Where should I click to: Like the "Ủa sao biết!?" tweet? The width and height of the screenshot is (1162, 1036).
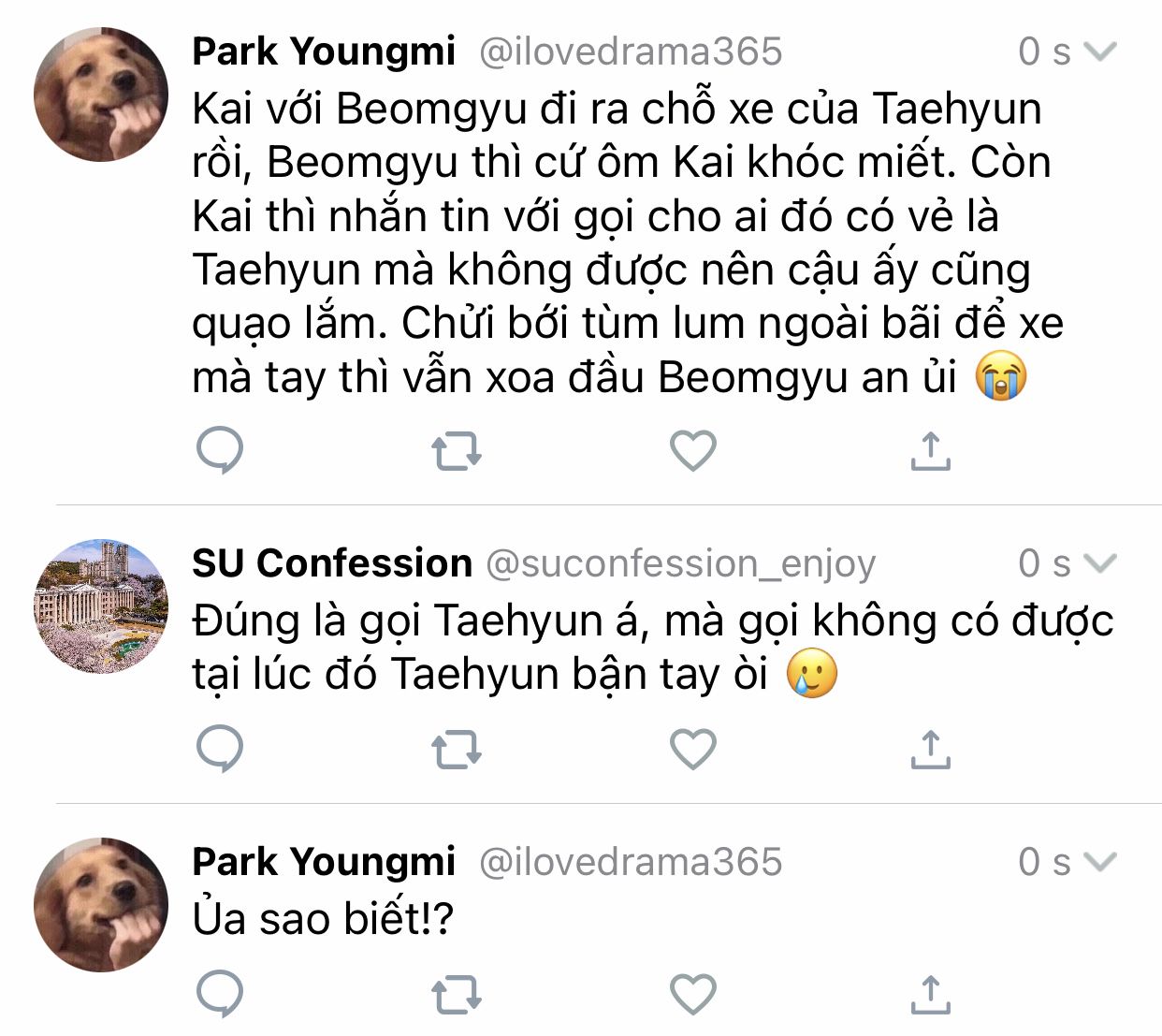pos(693,994)
